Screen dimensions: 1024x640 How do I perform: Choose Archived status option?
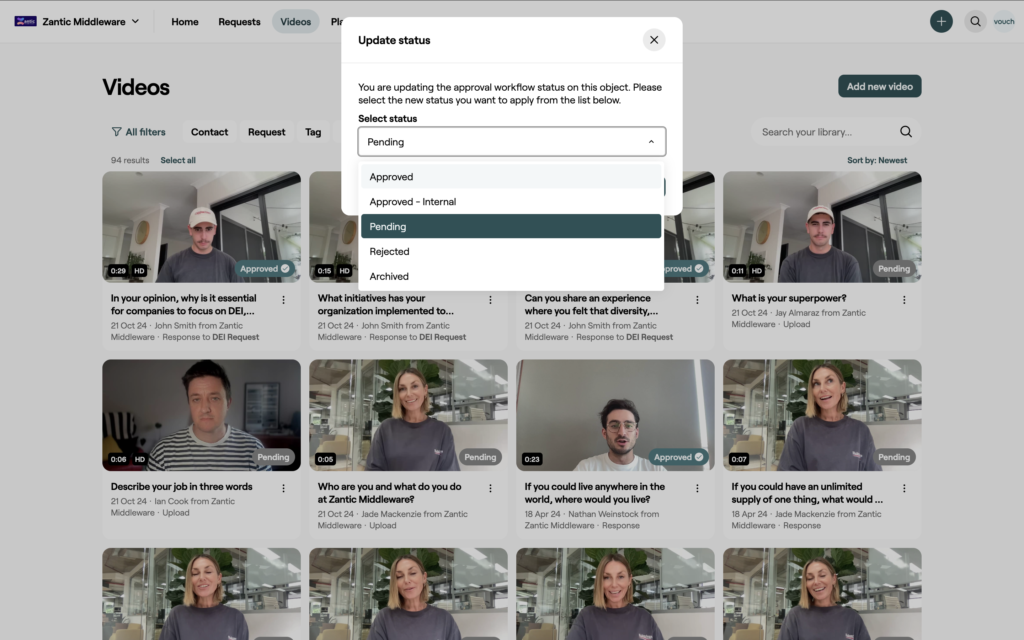point(511,276)
